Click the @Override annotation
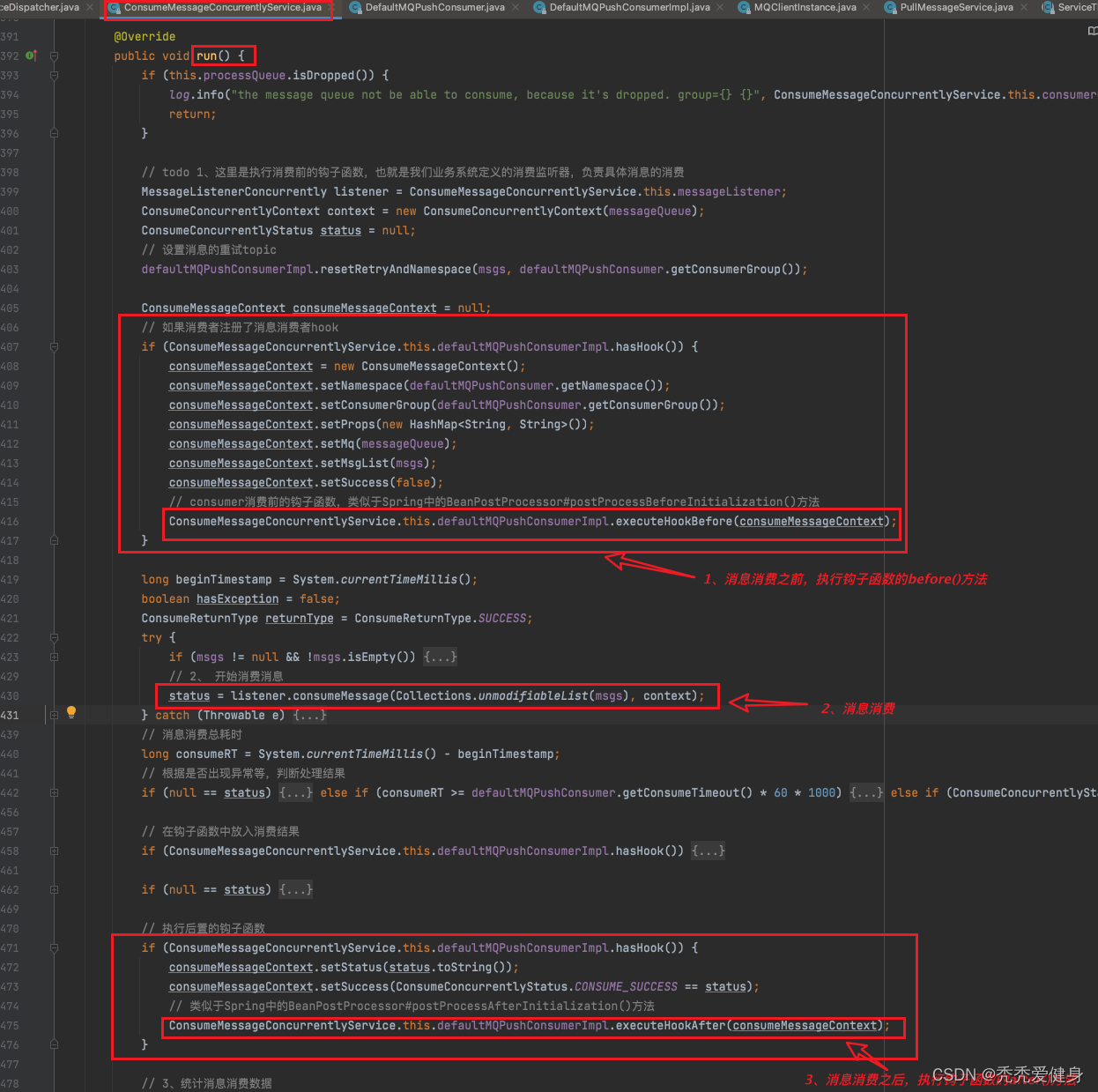 [145, 36]
